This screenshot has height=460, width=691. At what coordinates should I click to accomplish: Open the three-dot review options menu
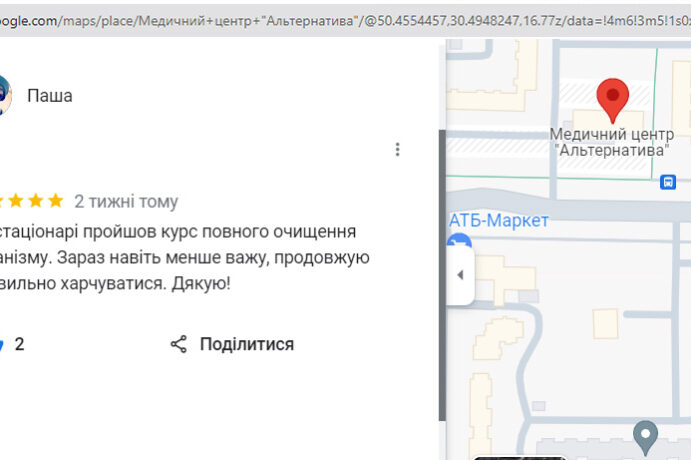(x=397, y=150)
